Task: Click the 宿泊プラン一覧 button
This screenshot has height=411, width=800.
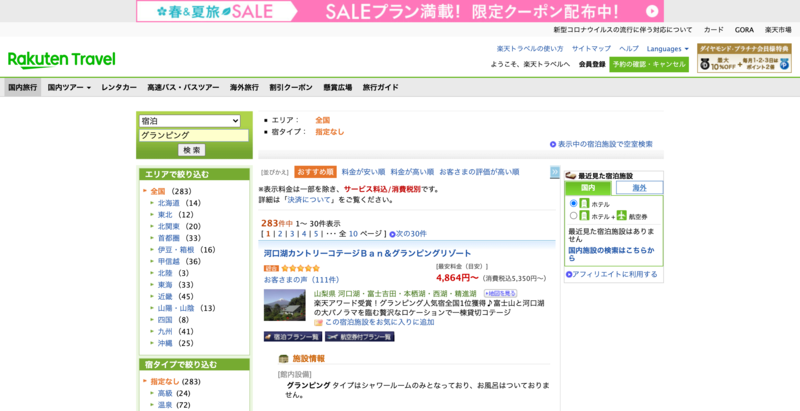Action: (293, 337)
